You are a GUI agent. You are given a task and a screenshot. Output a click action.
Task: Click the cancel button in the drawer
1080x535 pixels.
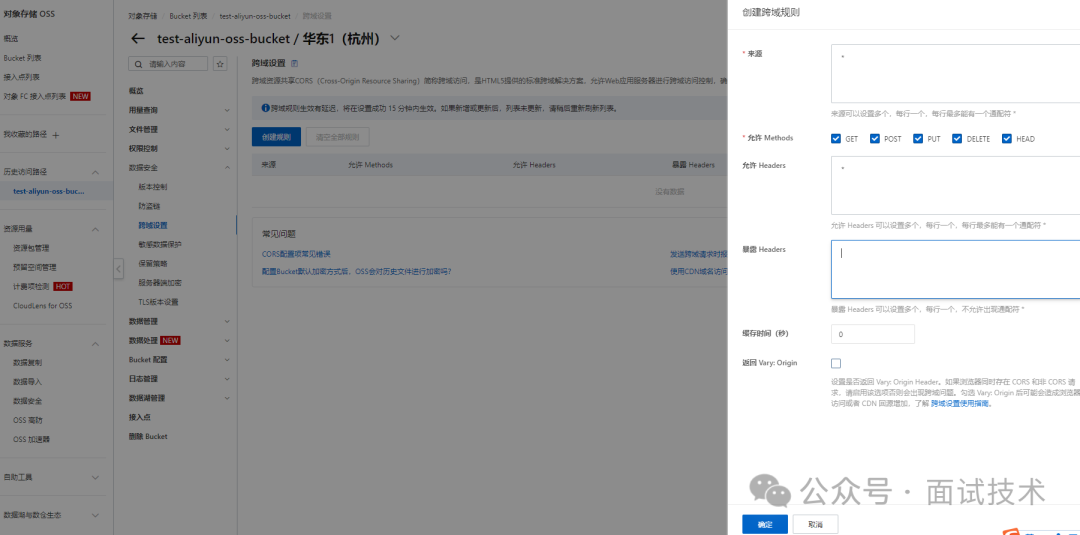816,524
